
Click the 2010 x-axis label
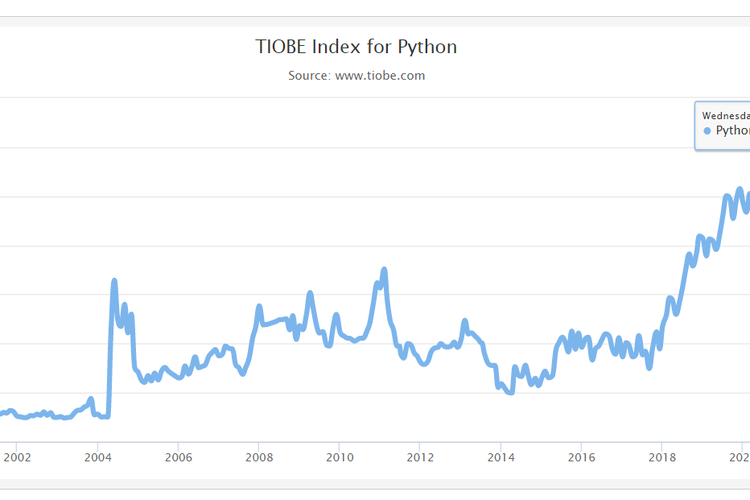coord(339,458)
